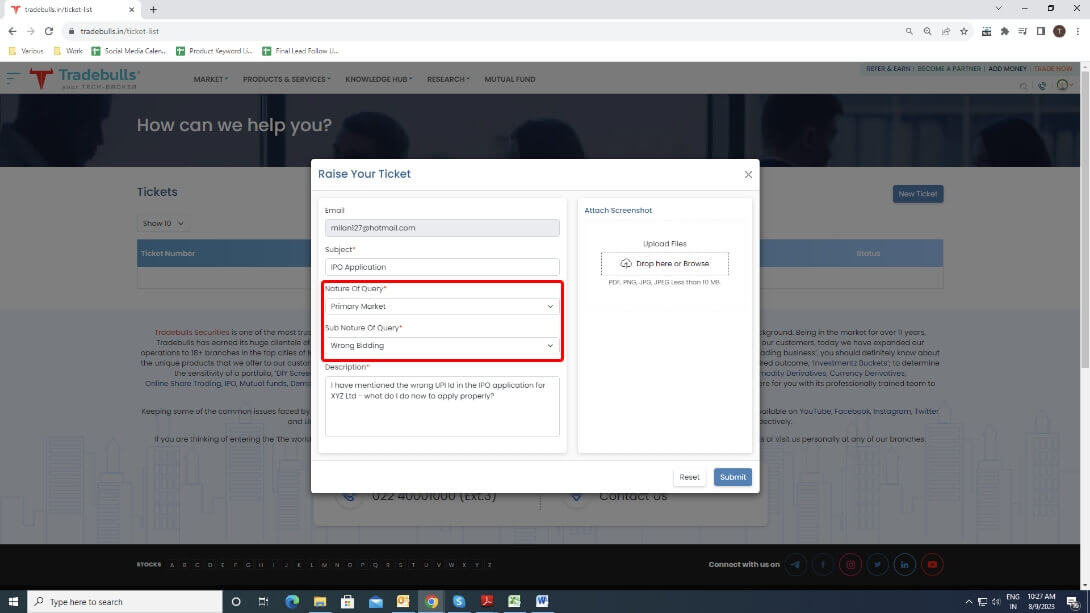Screen dimensions: 1090x613
Task: Open the Products & Services menu
Action: (x=286, y=79)
